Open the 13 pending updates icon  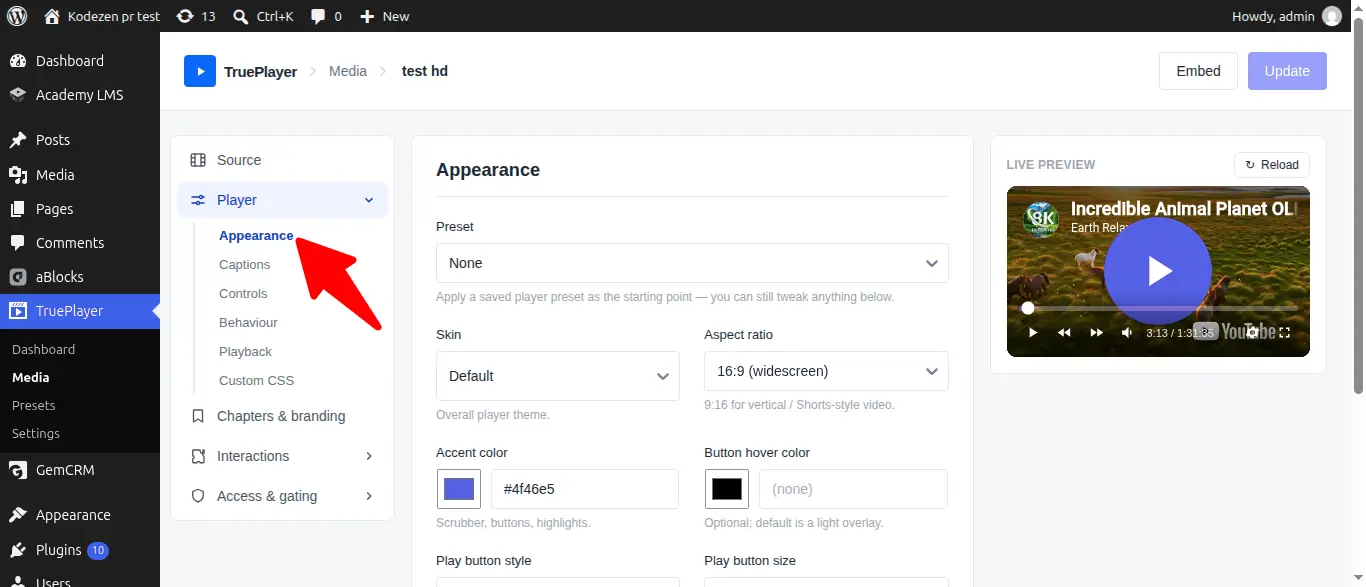point(195,16)
